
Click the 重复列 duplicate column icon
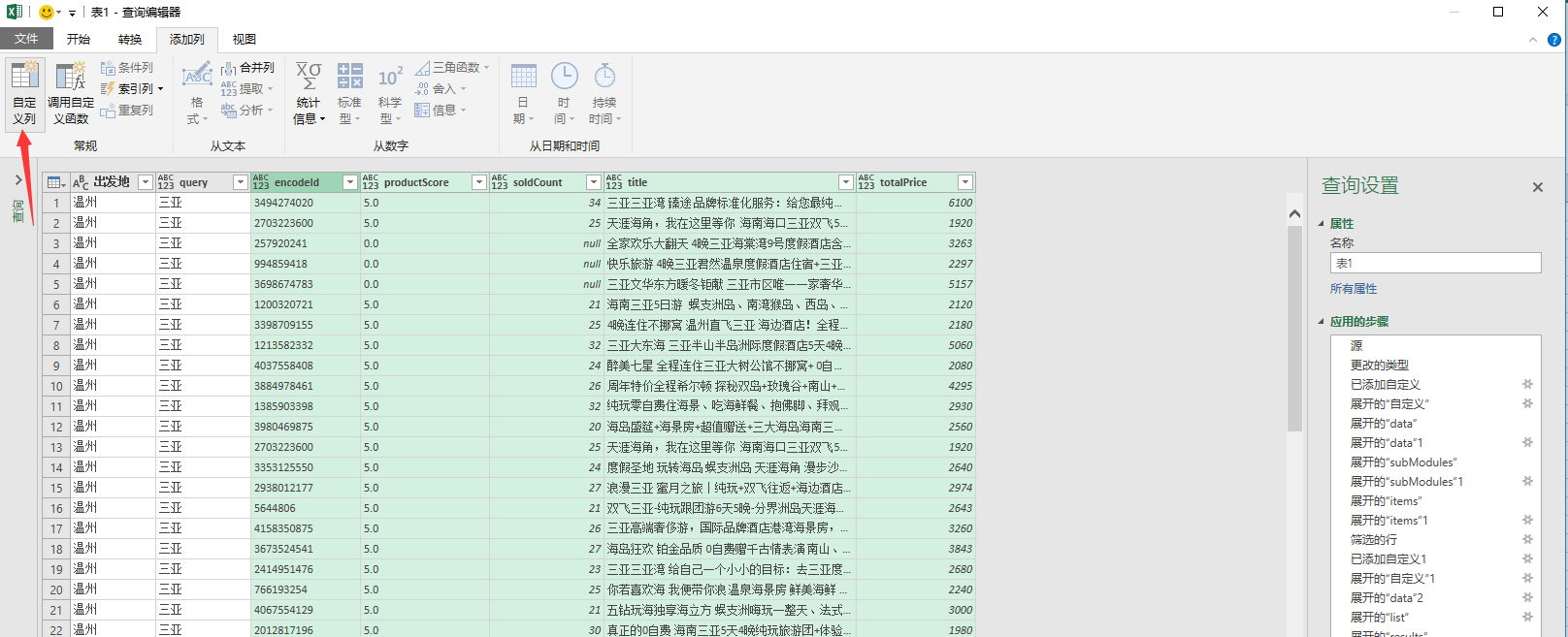click(108, 111)
